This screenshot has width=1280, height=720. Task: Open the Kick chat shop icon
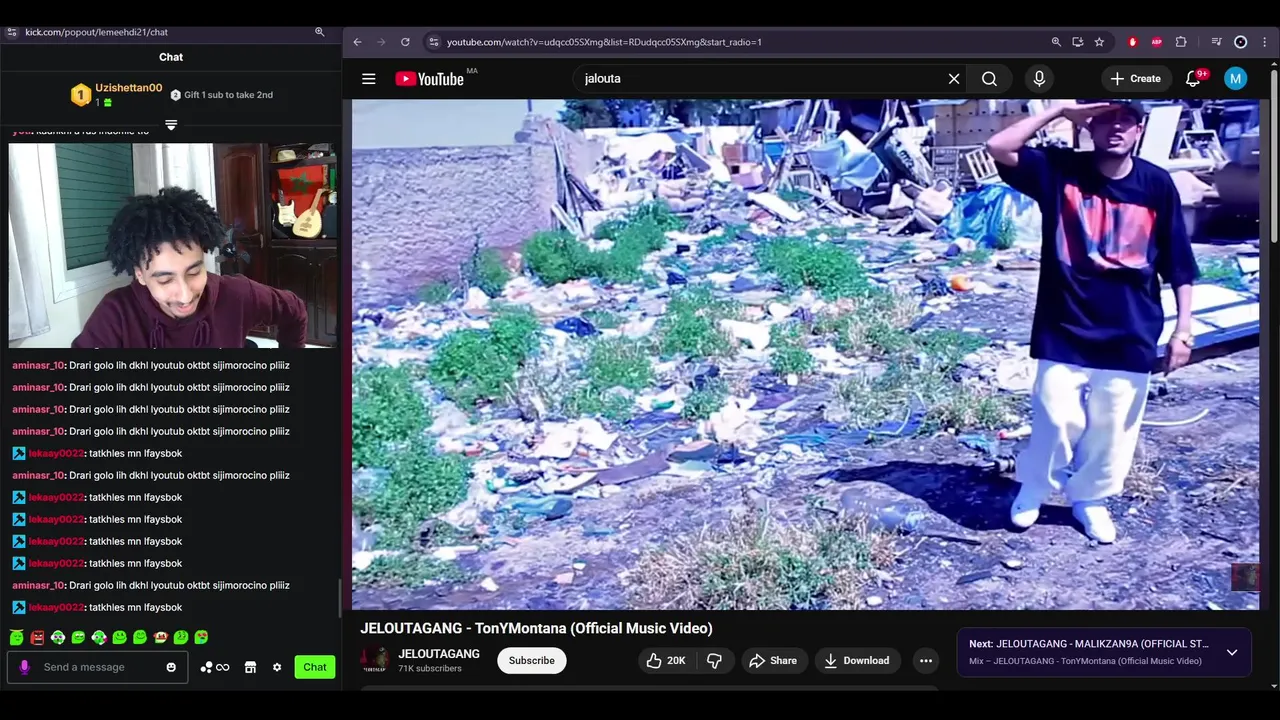250,667
